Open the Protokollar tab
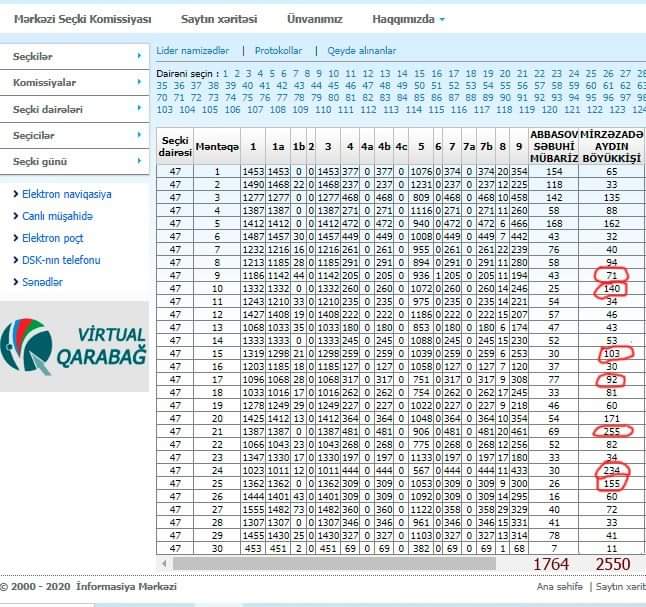This screenshot has height=607, width=646. click(278, 51)
